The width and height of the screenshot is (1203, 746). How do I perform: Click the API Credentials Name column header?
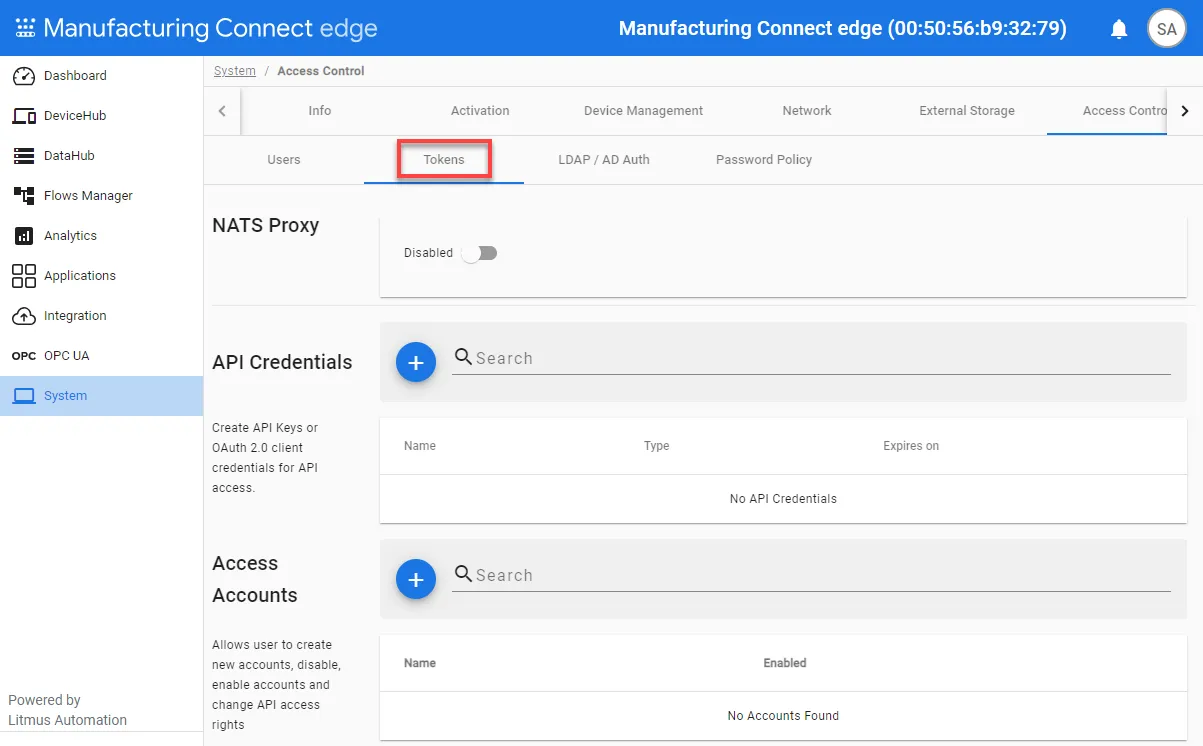[x=420, y=446]
